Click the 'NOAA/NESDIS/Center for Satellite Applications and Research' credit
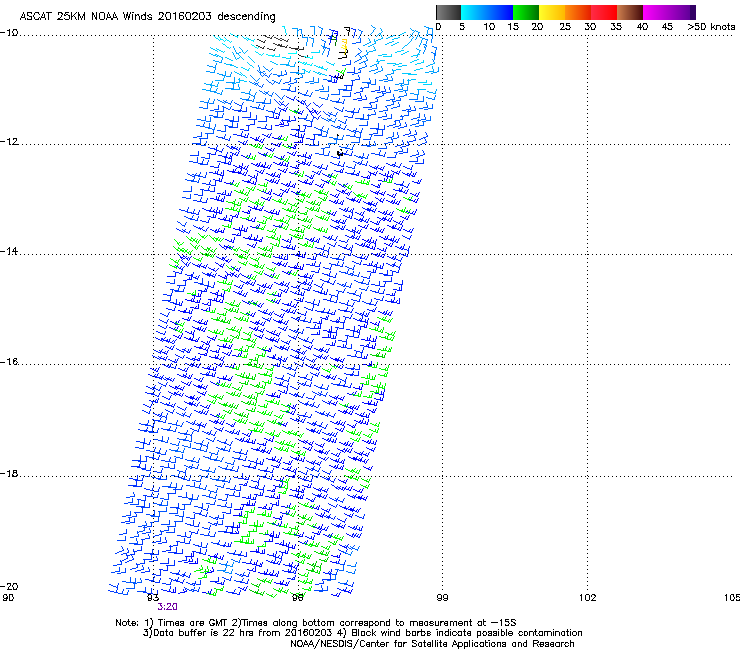The height and width of the screenshot is (650, 740). (x=432, y=644)
